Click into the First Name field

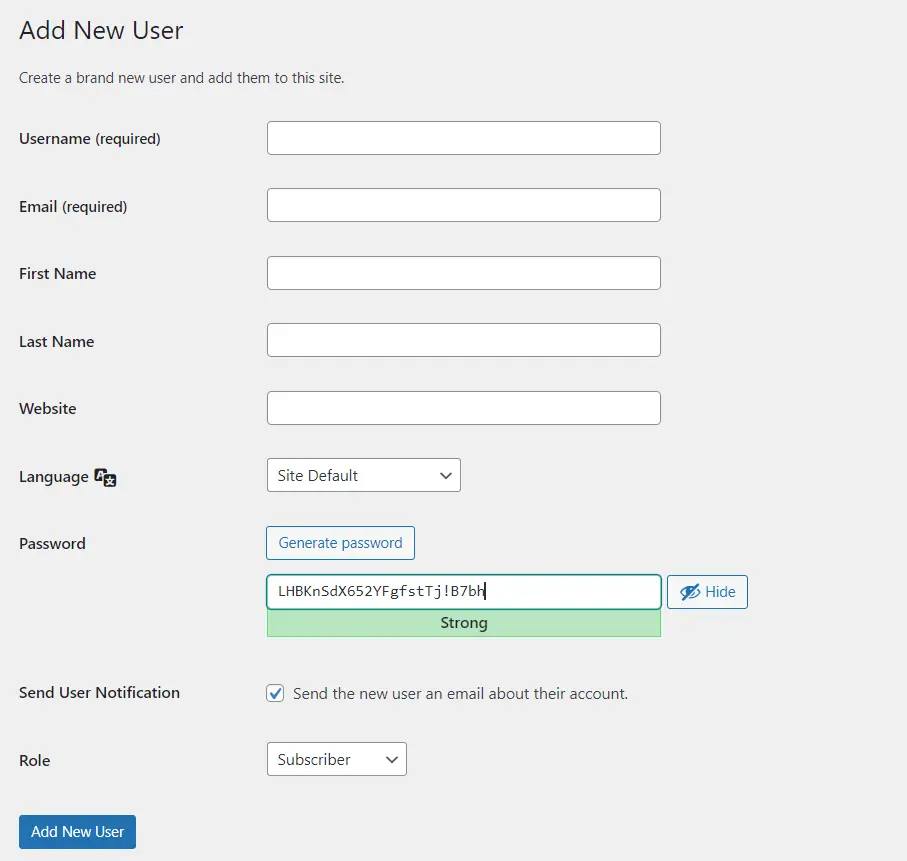[464, 273]
